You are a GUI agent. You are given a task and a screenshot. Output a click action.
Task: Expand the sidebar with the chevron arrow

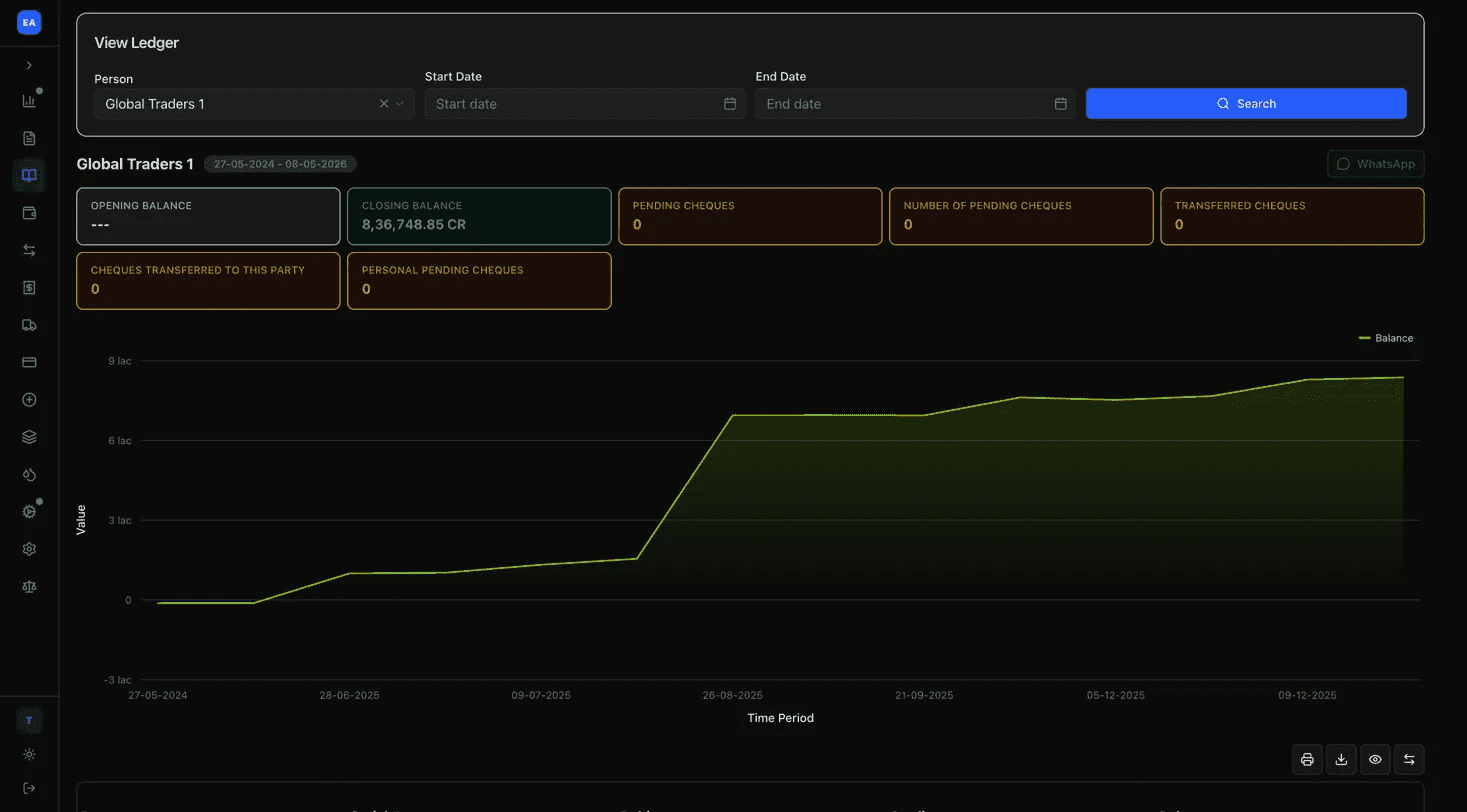[29, 65]
